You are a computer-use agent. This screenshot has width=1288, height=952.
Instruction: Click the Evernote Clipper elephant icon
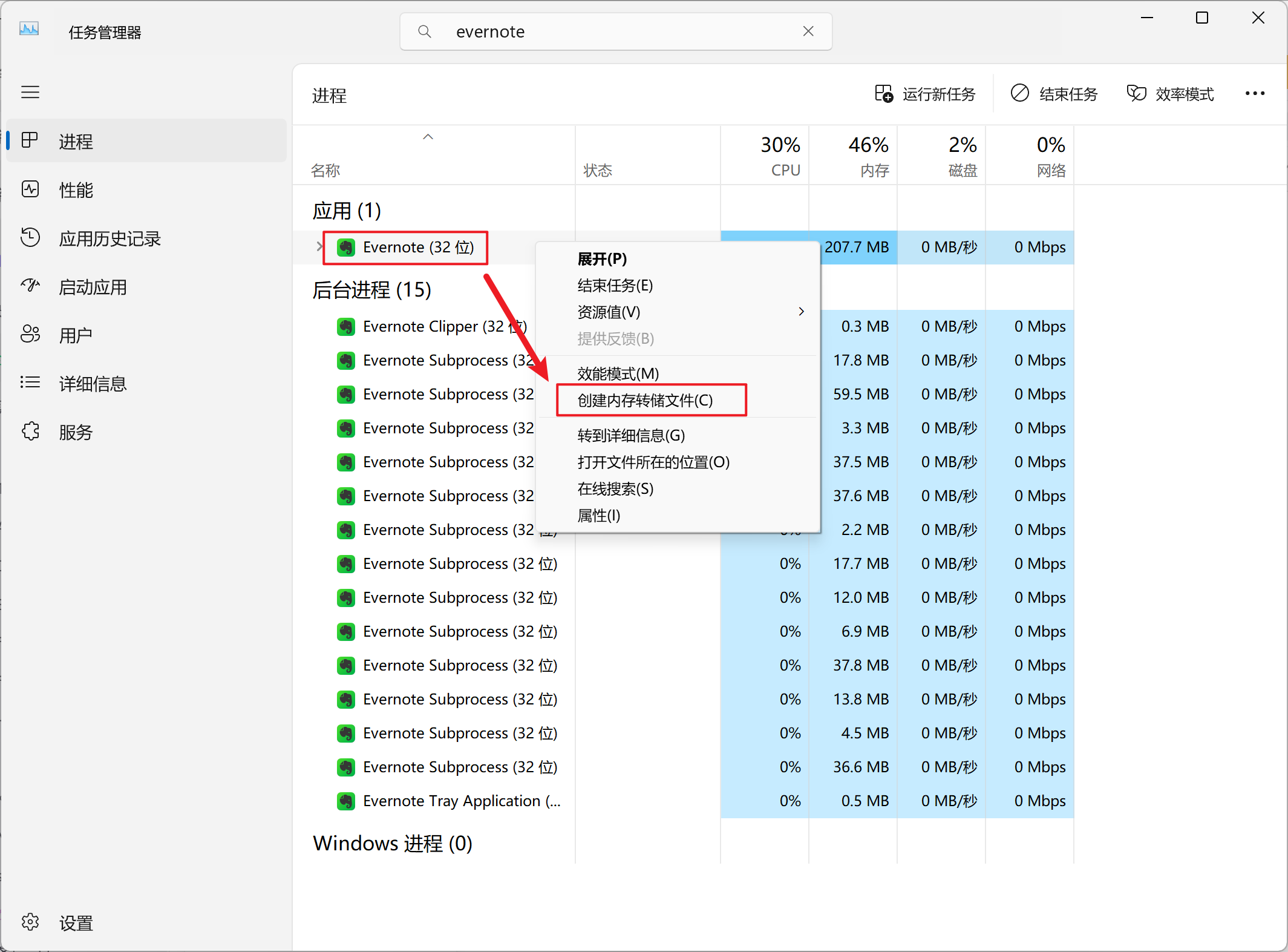[346, 327]
